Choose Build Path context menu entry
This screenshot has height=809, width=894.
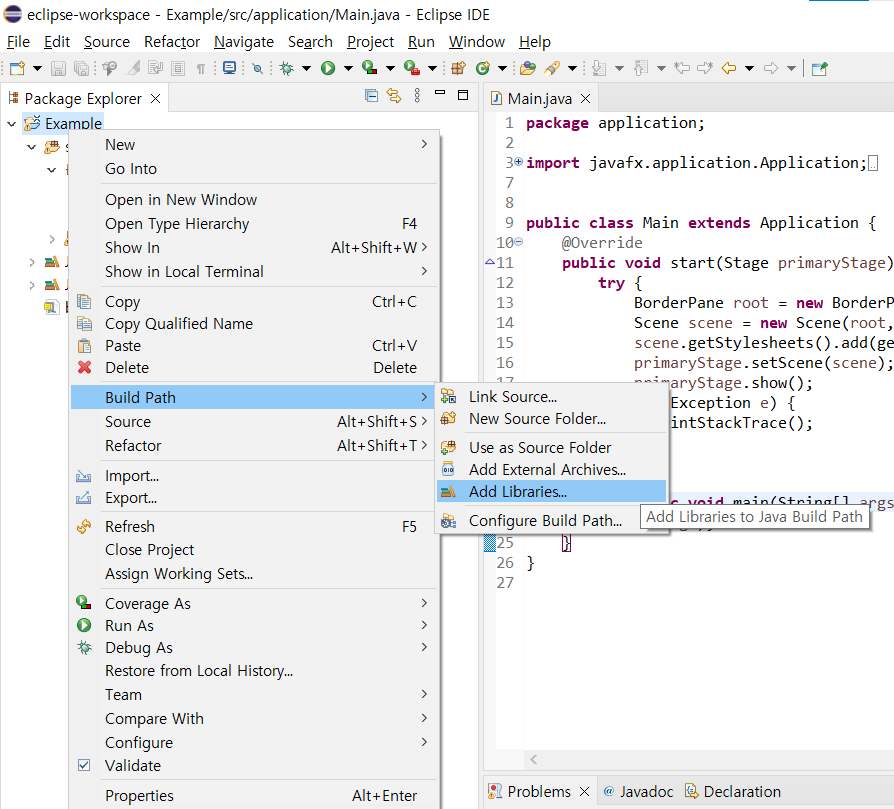coord(254,397)
